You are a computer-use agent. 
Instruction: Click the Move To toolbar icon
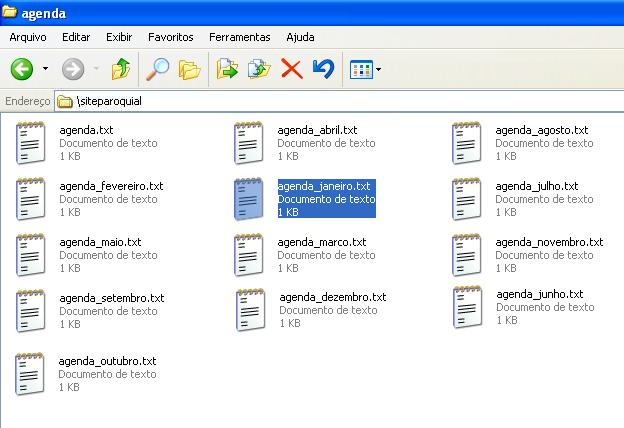tap(227, 69)
